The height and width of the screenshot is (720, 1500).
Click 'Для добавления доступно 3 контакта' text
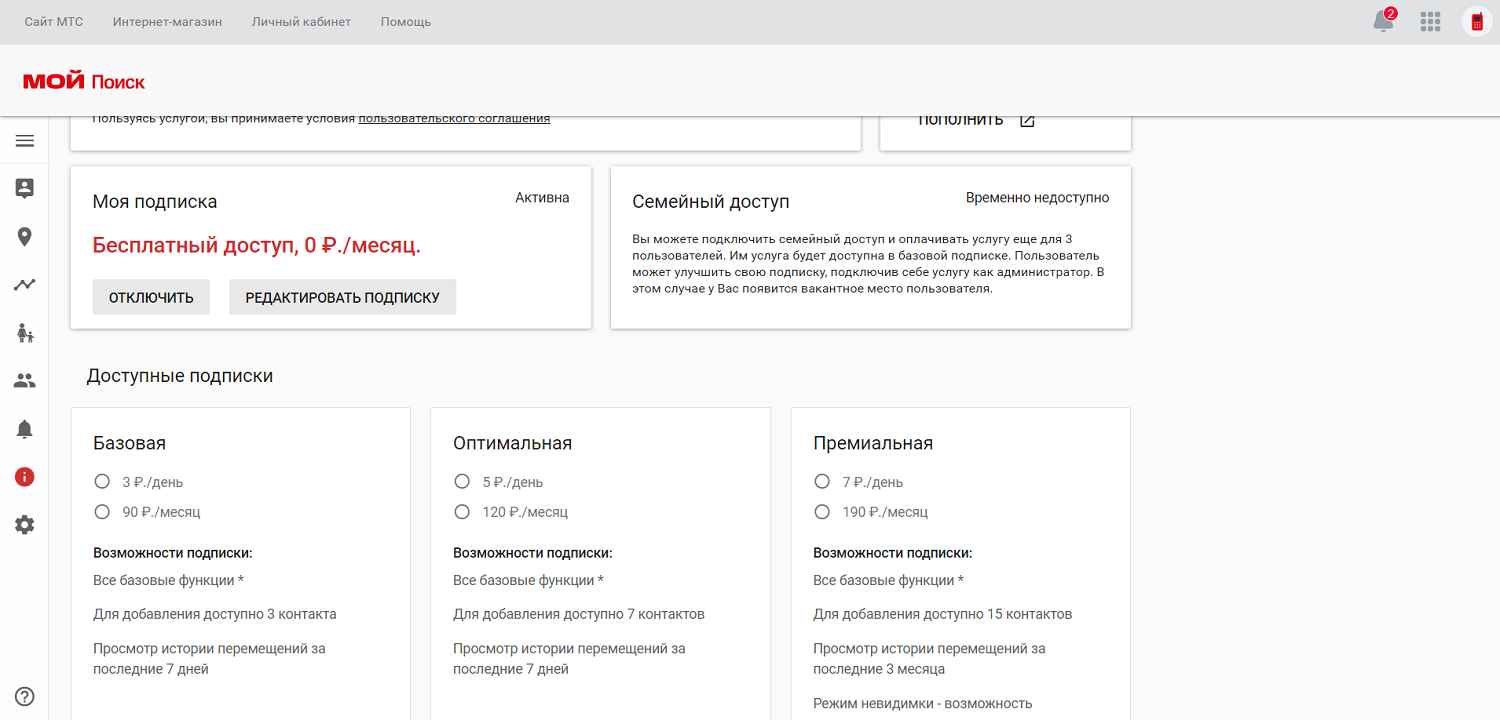215,614
